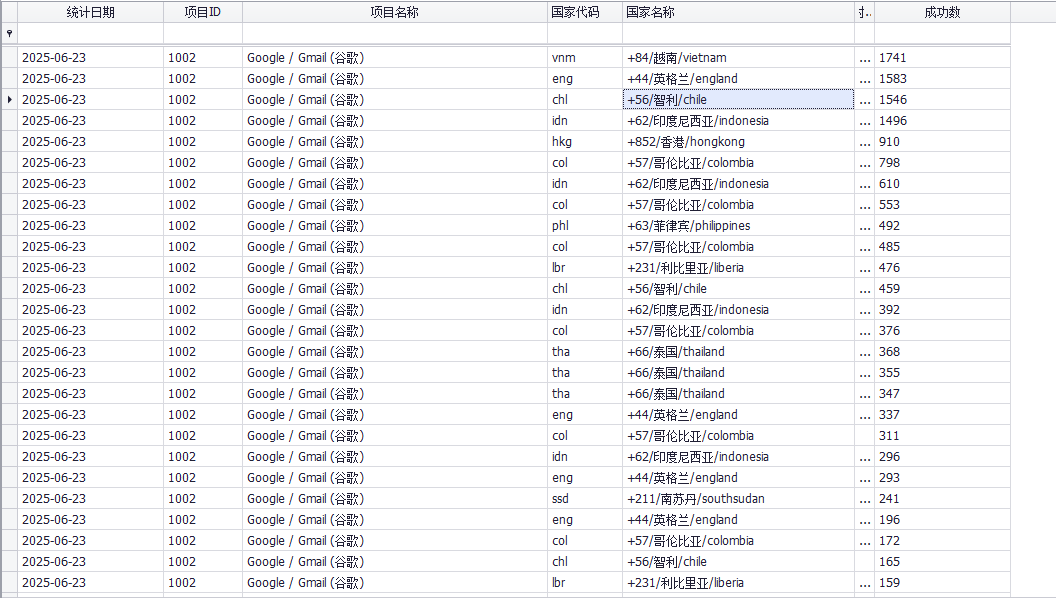Click the success count 368
This screenshot has height=598, width=1056.
pyautogui.click(x=942, y=352)
